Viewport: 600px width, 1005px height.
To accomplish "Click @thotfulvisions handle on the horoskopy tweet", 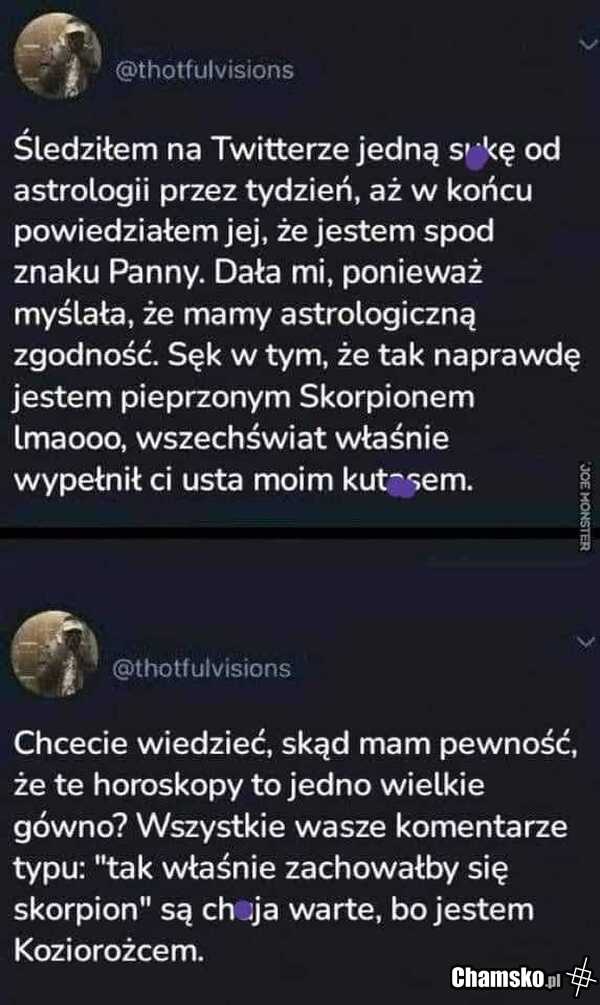I will pyautogui.click(x=202, y=669).
